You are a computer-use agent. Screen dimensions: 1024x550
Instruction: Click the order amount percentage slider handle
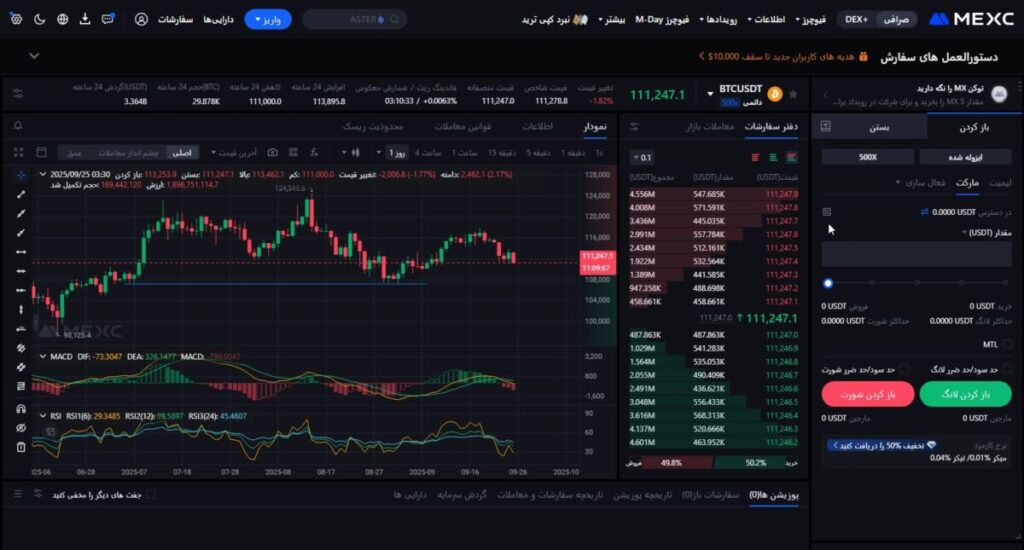point(828,283)
